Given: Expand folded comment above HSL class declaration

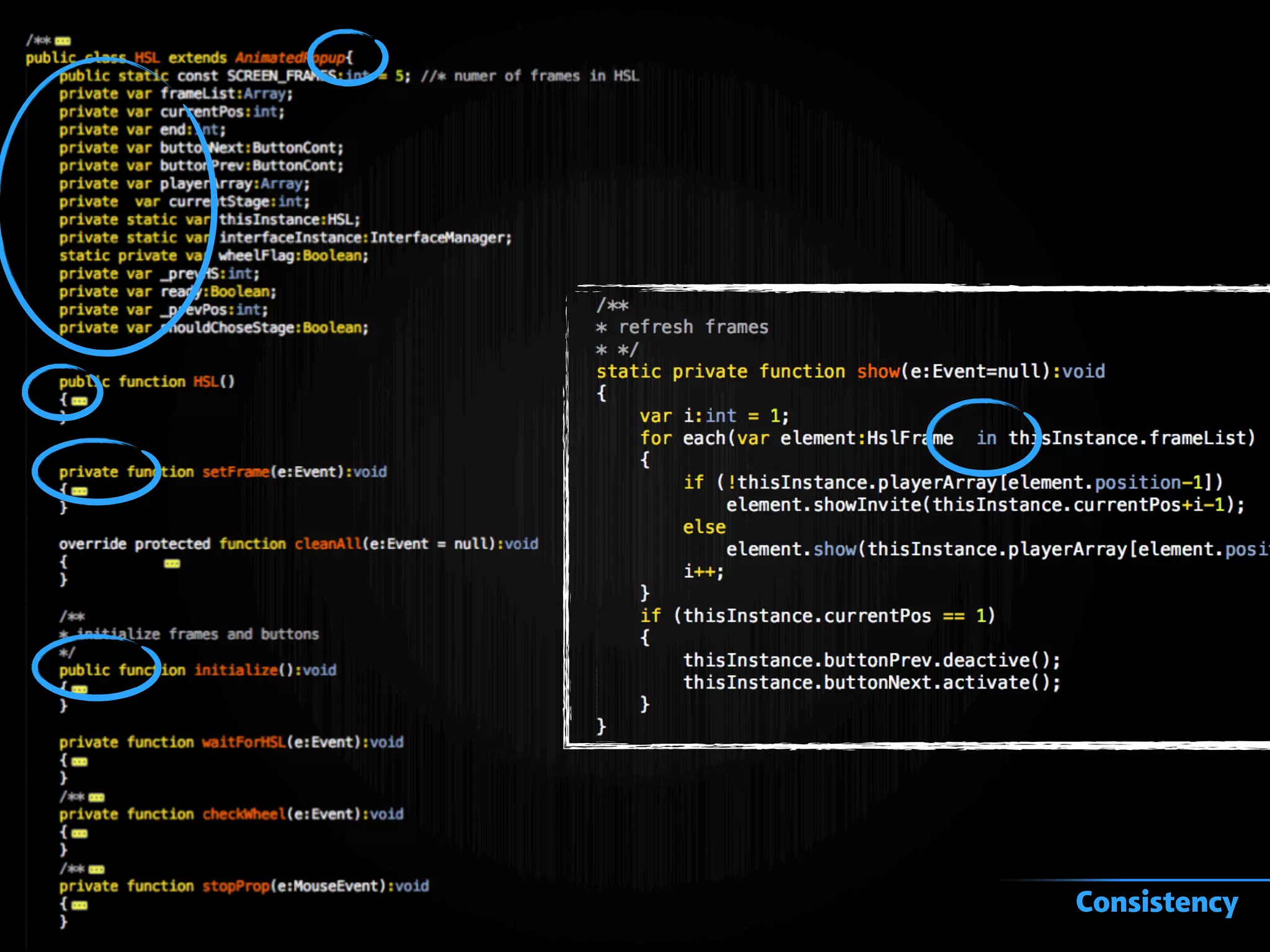Looking at the screenshot, I should pyautogui.click(x=63, y=41).
